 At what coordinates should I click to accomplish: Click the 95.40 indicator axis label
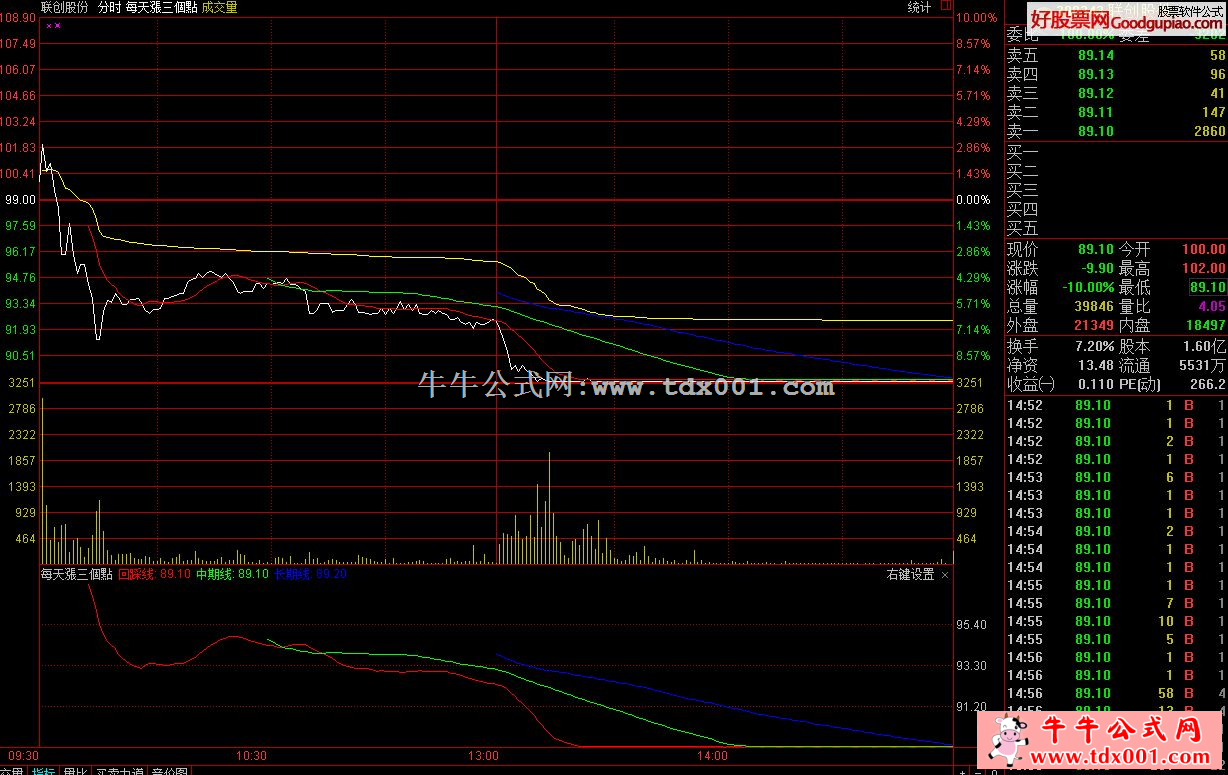click(x=973, y=624)
